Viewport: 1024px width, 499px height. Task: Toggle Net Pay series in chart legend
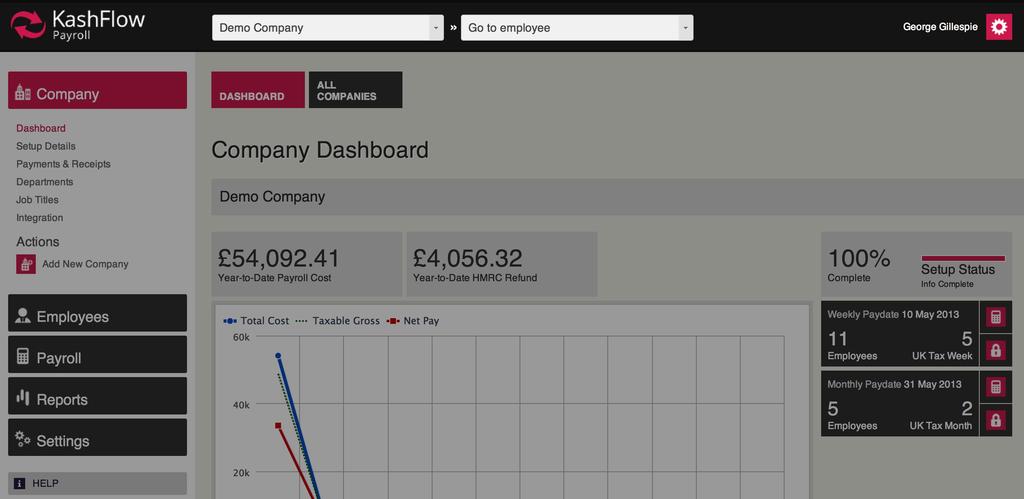coord(414,321)
